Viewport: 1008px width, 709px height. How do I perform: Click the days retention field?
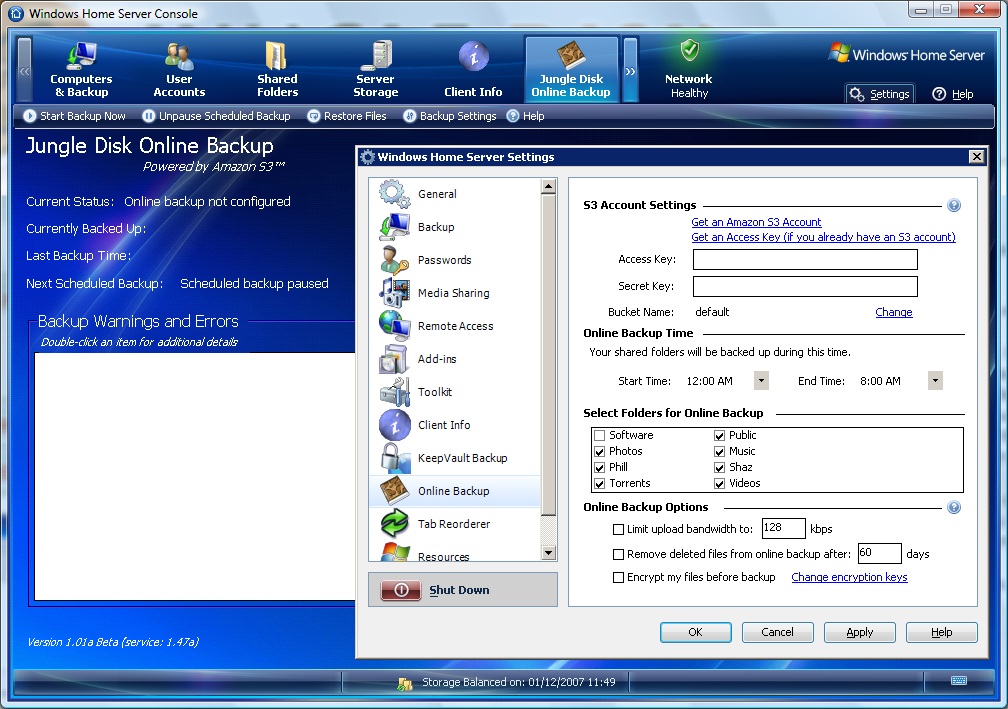click(x=879, y=553)
